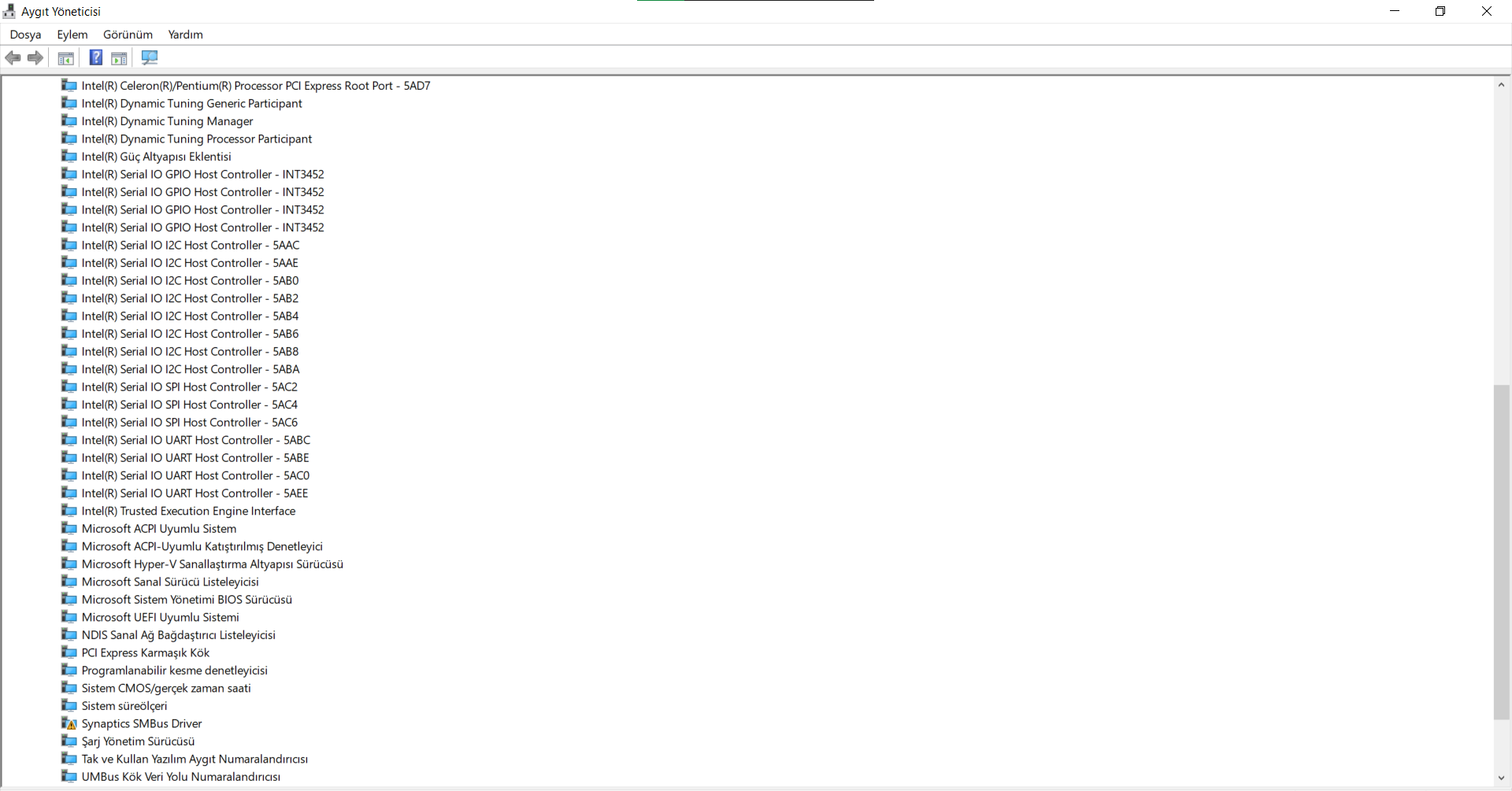Select UART Host Controller - 5ABE
The width and height of the screenshot is (1512, 791).
point(195,458)
